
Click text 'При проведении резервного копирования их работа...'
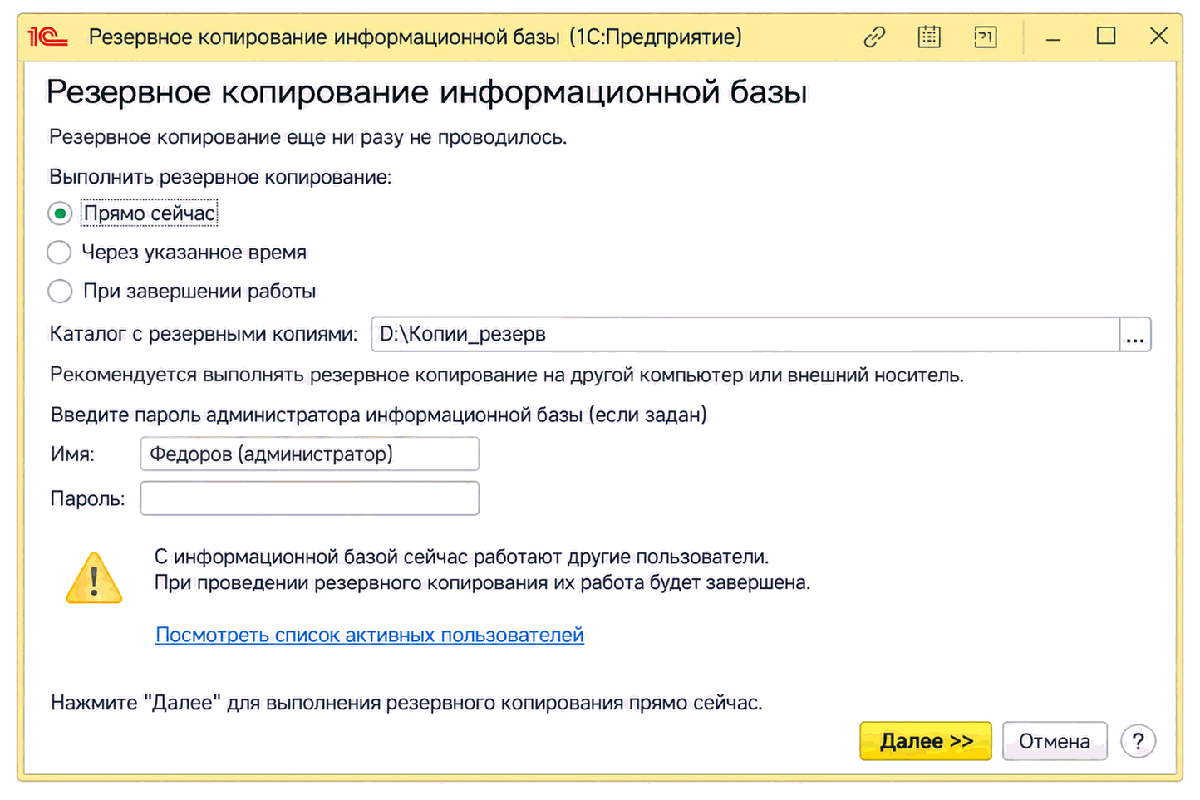[482, 582]
